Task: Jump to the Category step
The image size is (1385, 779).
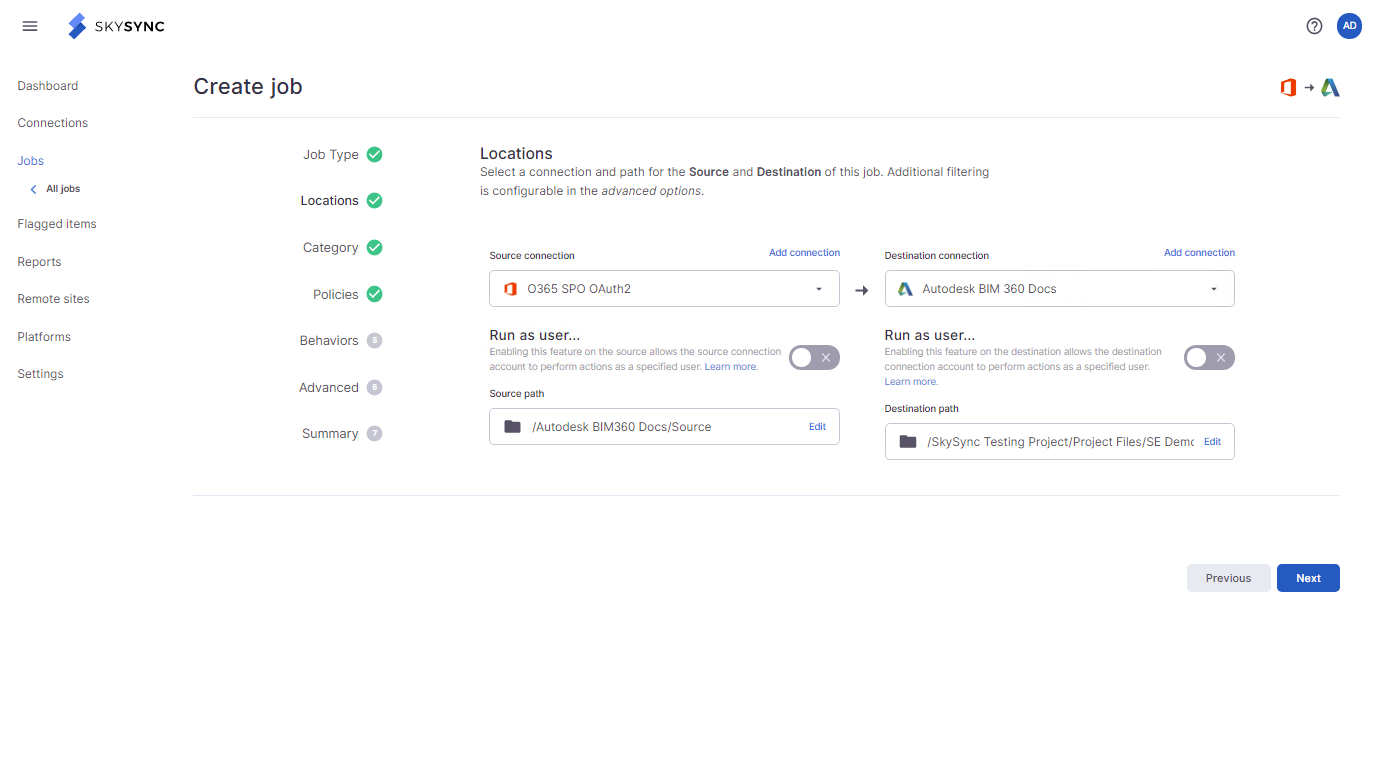Action: tap(331, 248)
